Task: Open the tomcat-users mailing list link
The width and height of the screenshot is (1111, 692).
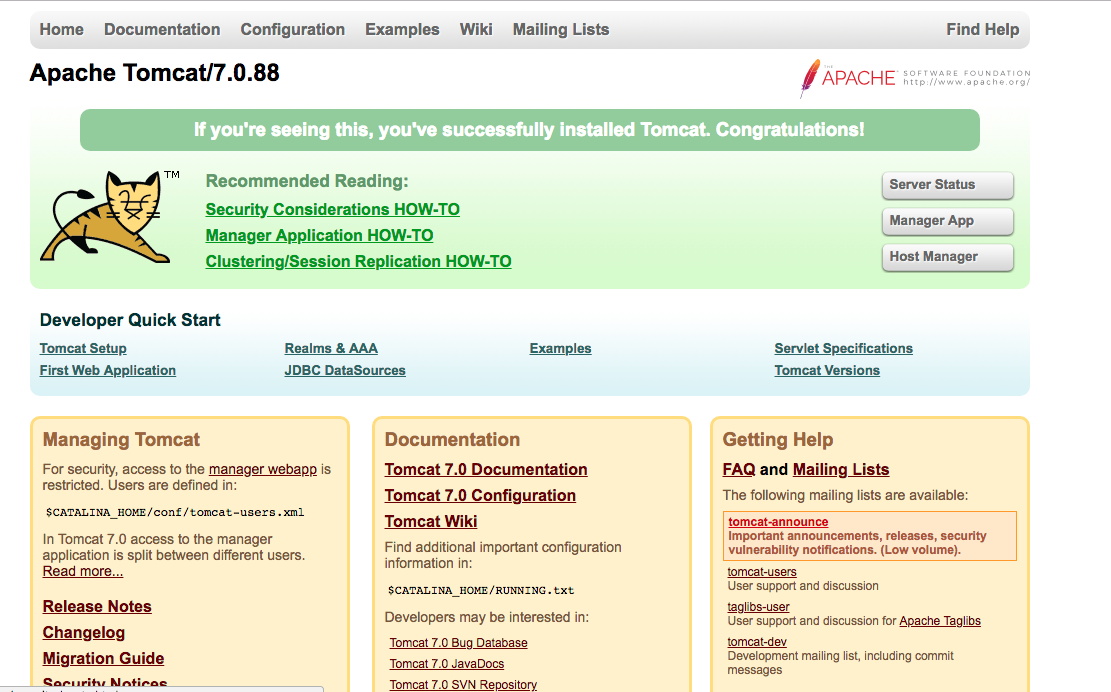Action: [762, 572]
